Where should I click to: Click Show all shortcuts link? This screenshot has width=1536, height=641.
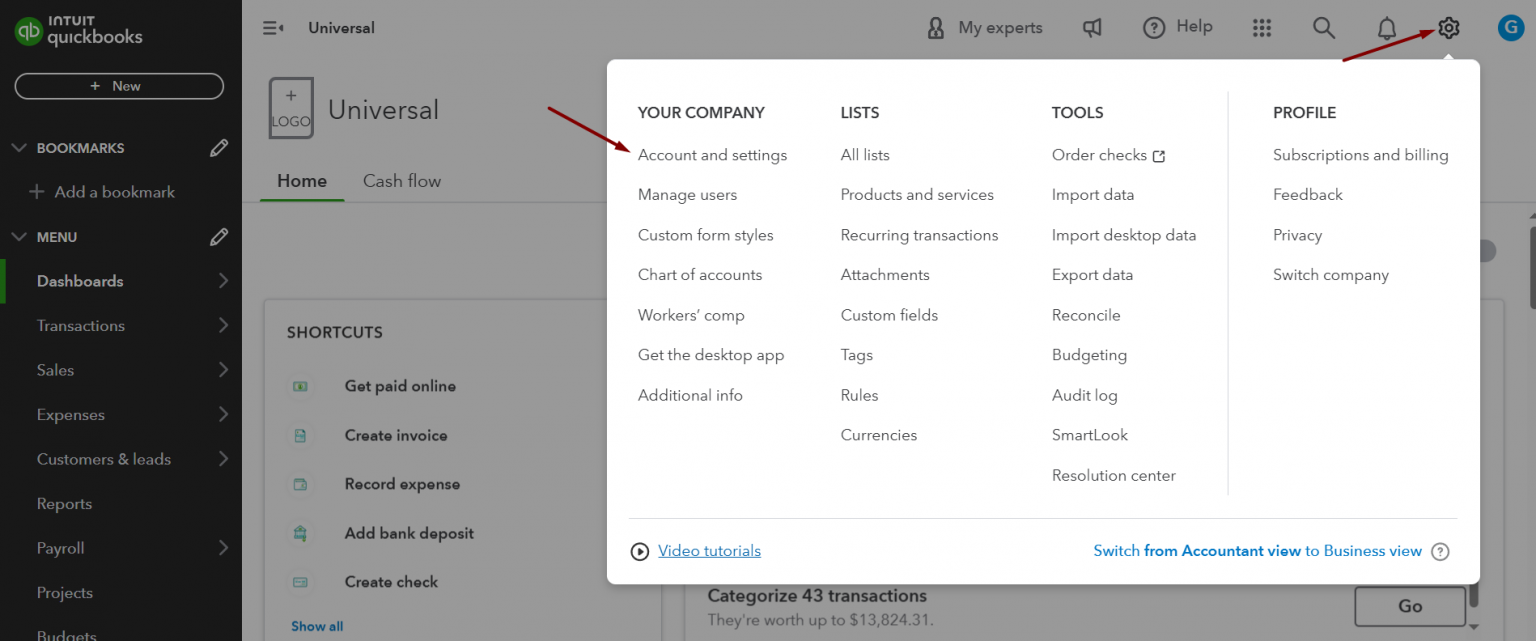pyautogui.click(x=317, y=626)
